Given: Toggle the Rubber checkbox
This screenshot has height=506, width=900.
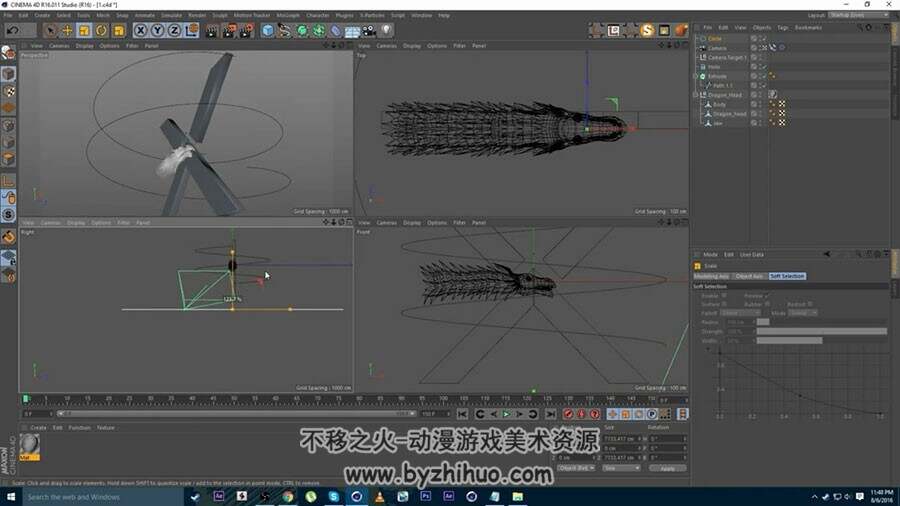Looking at the screenshot, I should 767,304.
